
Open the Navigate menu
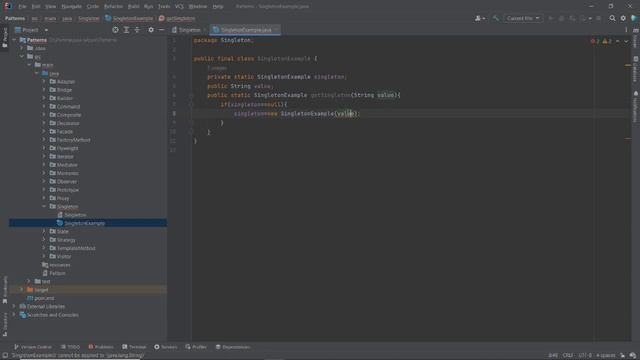pos(71,7)
